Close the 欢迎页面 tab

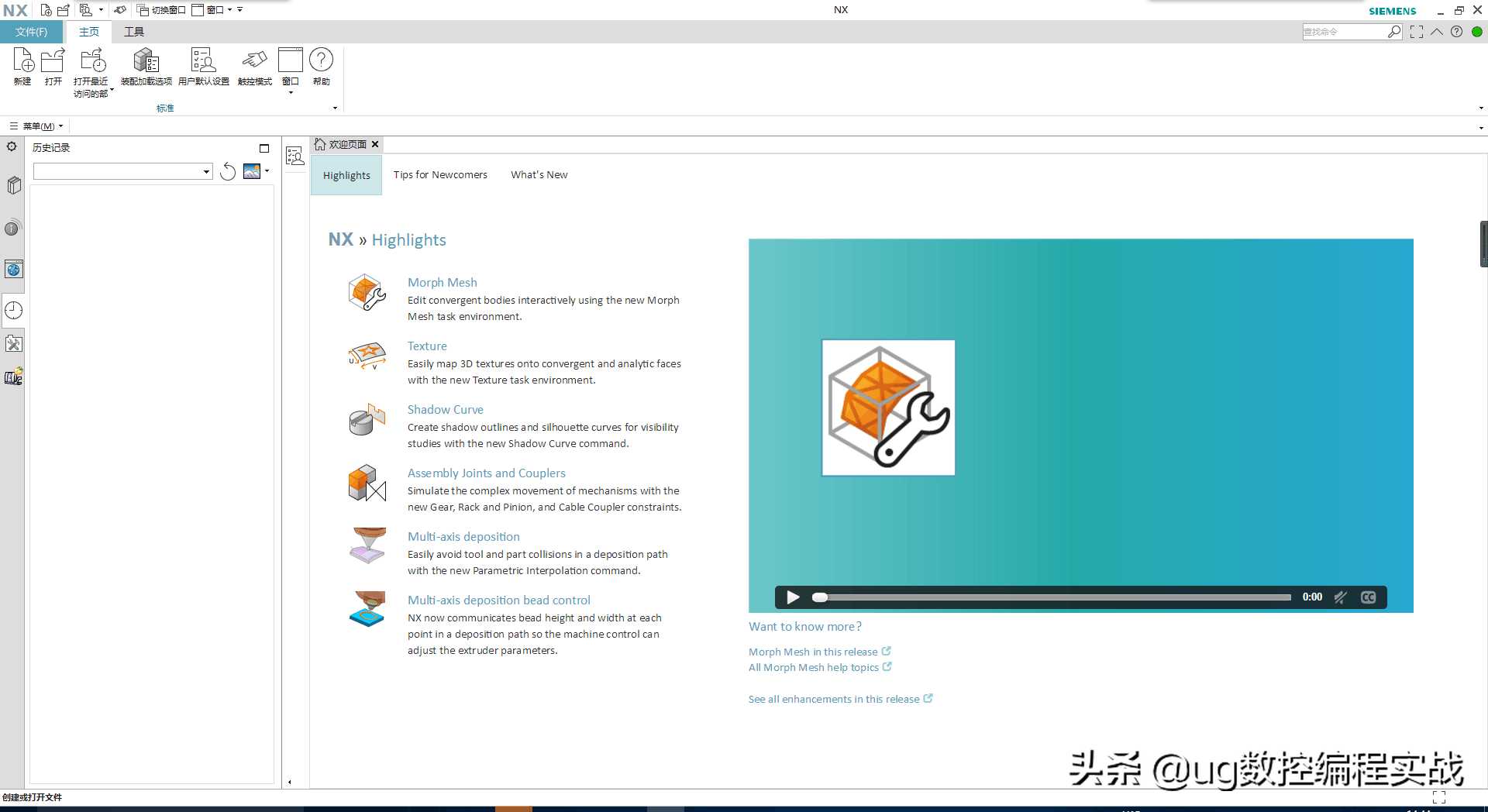pos(375,144)
